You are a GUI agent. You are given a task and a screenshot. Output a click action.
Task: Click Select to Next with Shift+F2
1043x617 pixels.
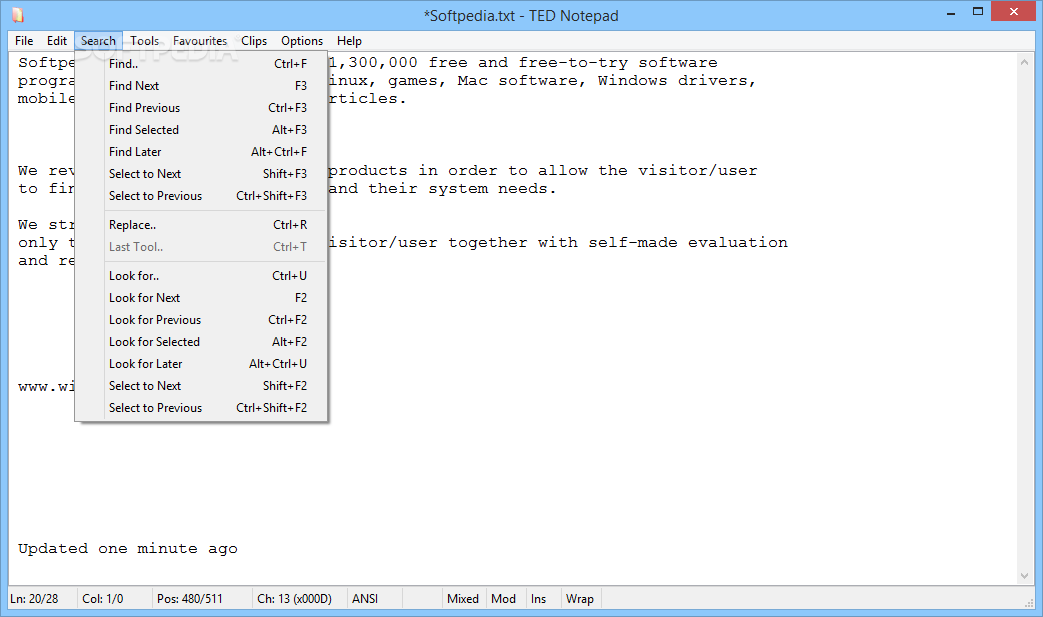(202, 386)
